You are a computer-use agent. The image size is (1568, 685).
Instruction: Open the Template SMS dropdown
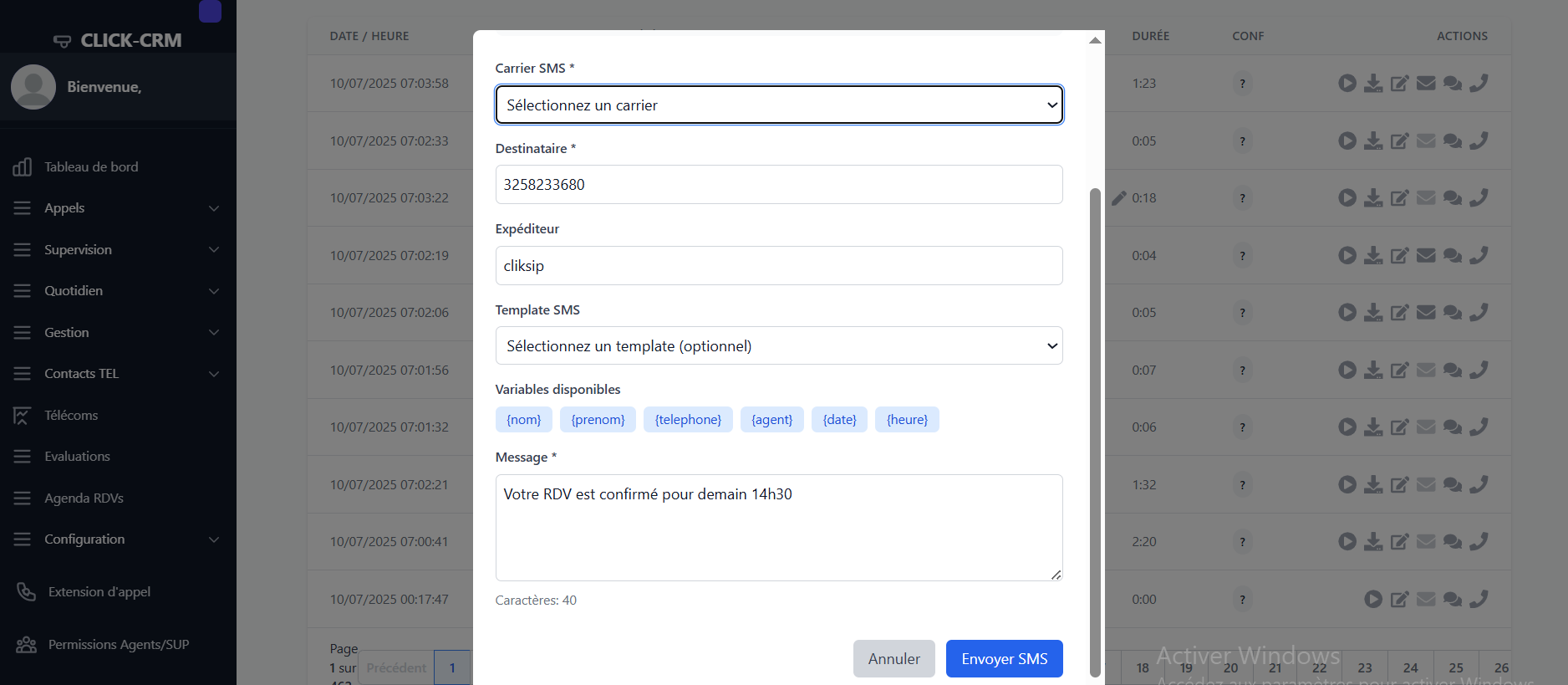778,346
